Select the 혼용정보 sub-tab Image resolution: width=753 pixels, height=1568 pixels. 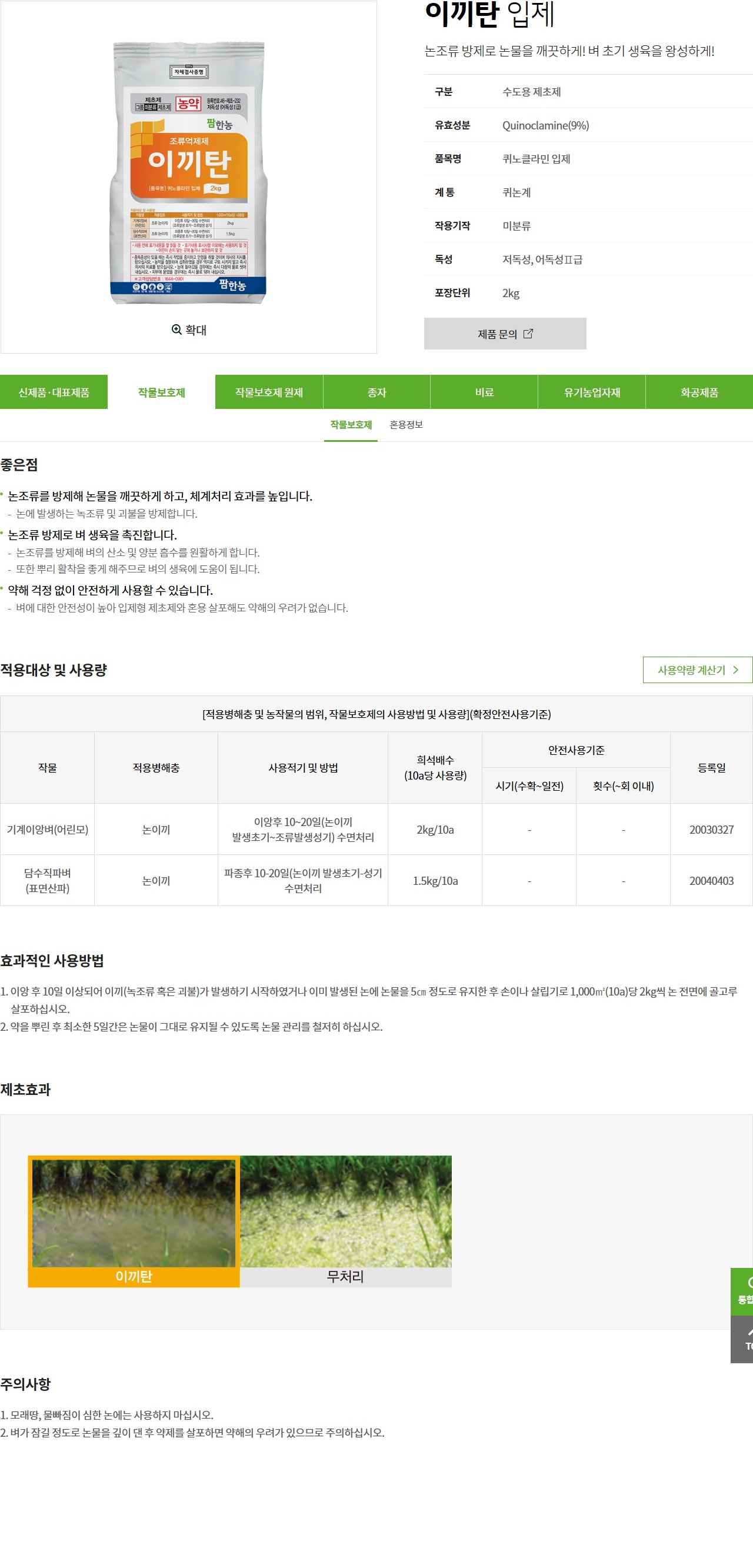pyautogui.click(x=406, y=425)
